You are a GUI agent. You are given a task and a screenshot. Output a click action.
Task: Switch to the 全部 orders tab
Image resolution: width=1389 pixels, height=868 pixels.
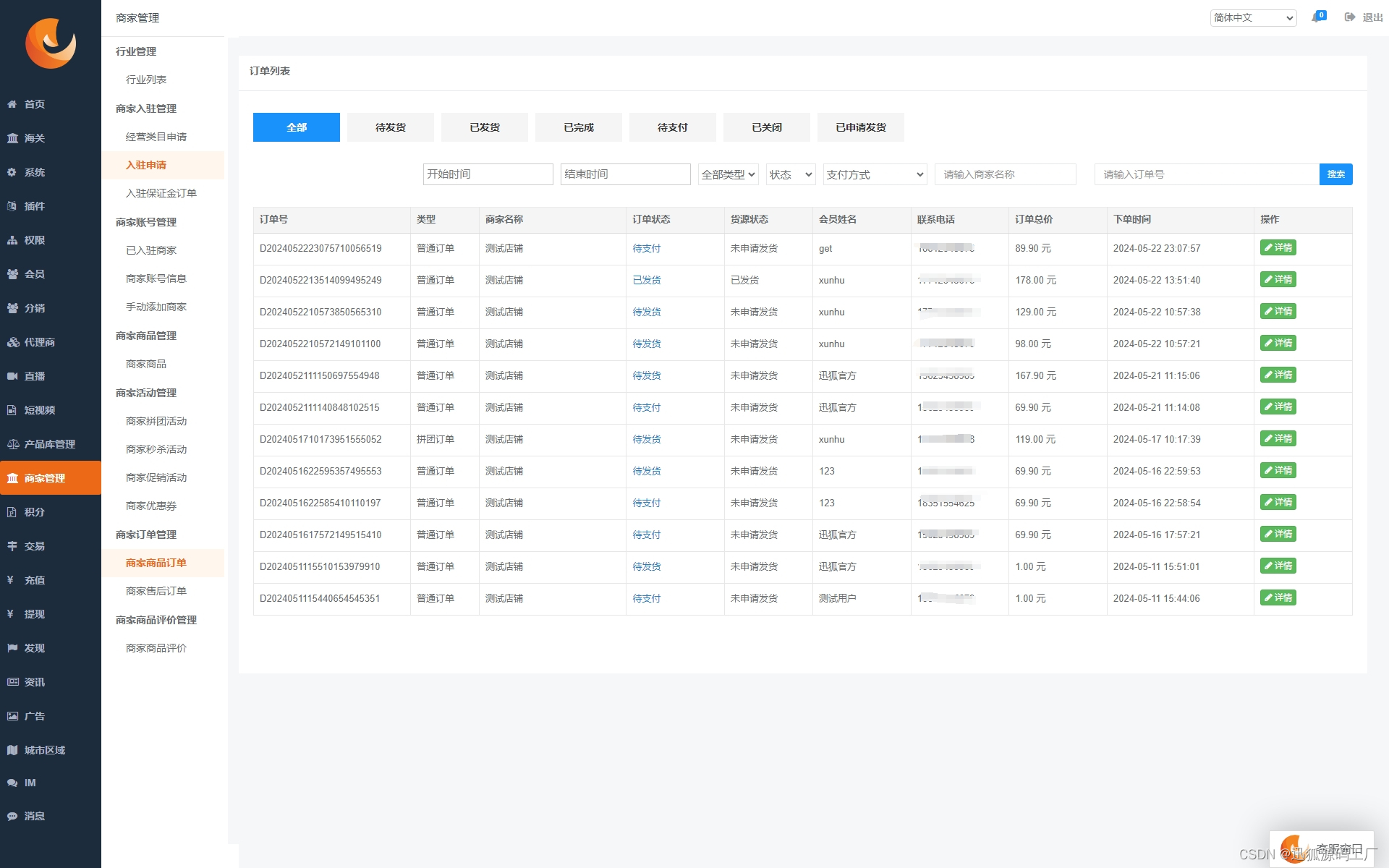tap(297, 127)
